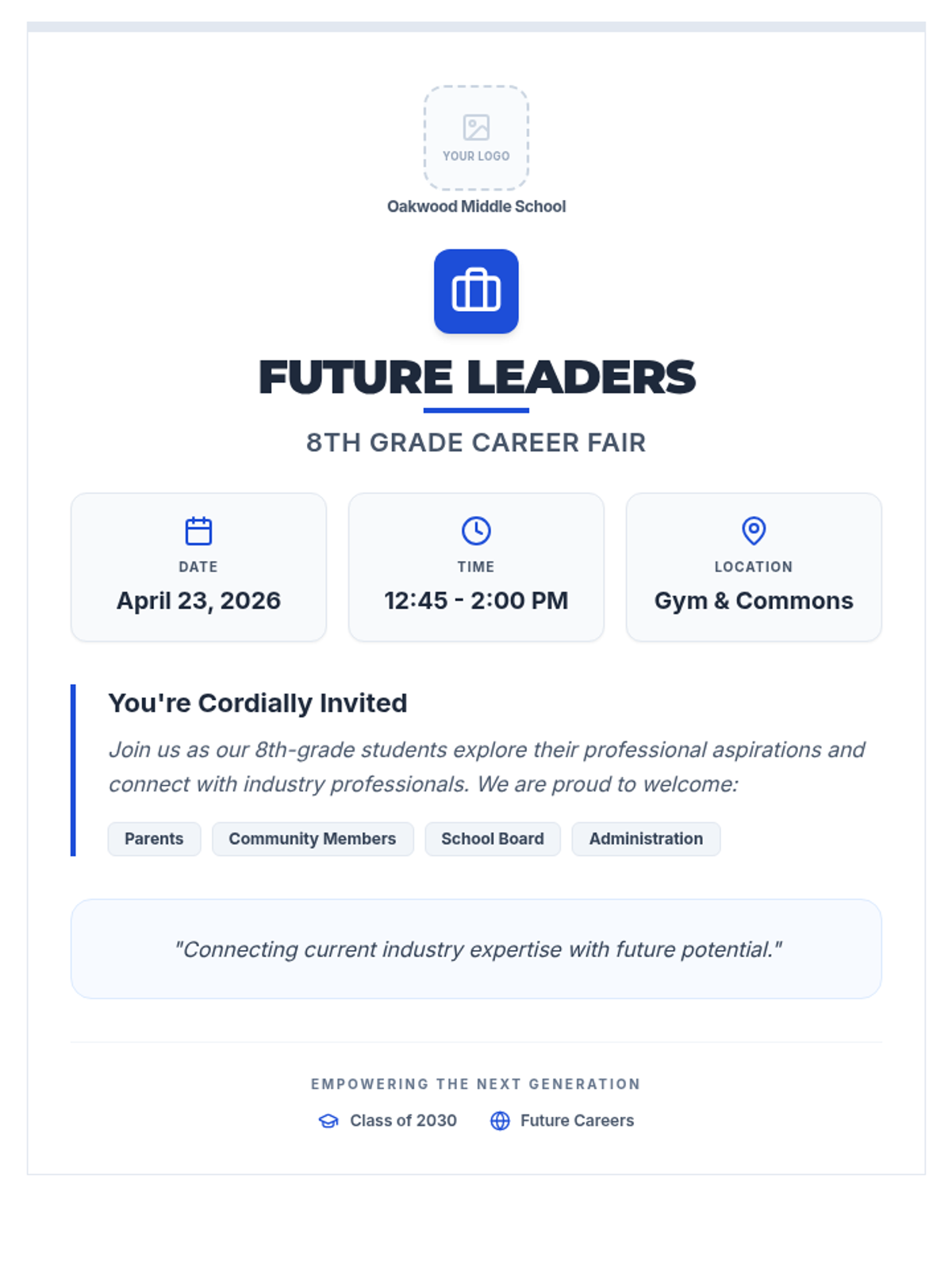The height and width of the screenshot is (1270, 952).
Task: Click the graduation cap icon
Action: (x=328, y=1121)
